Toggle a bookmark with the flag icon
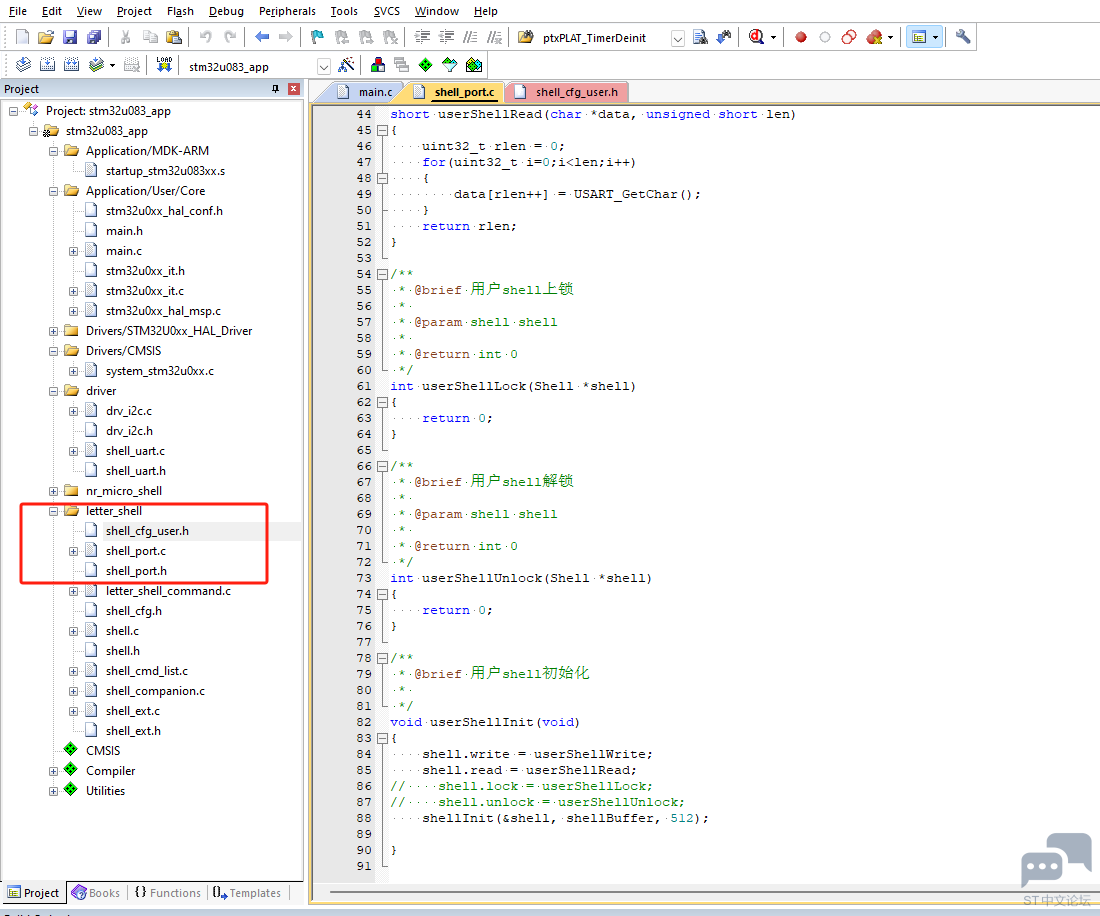 [x=317, y=37]
